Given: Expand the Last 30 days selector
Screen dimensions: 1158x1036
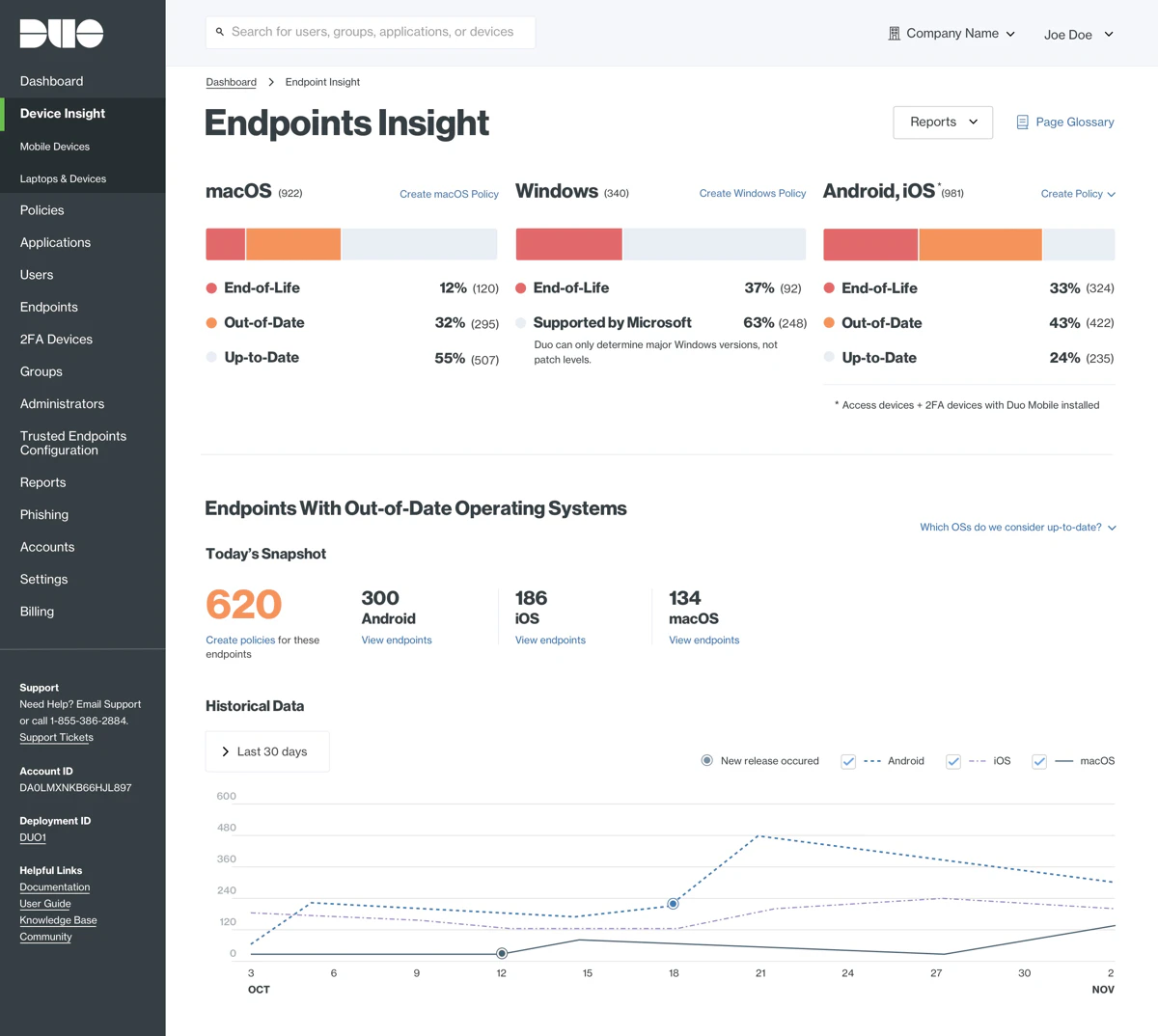Looking at the screenshot, I should (x=267, y=751).
